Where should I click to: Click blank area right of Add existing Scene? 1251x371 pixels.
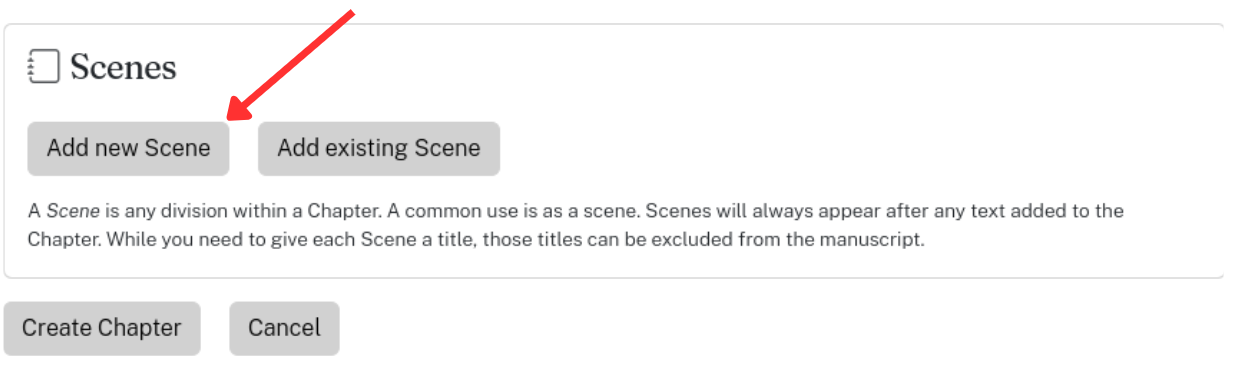[x=860, y=149]
